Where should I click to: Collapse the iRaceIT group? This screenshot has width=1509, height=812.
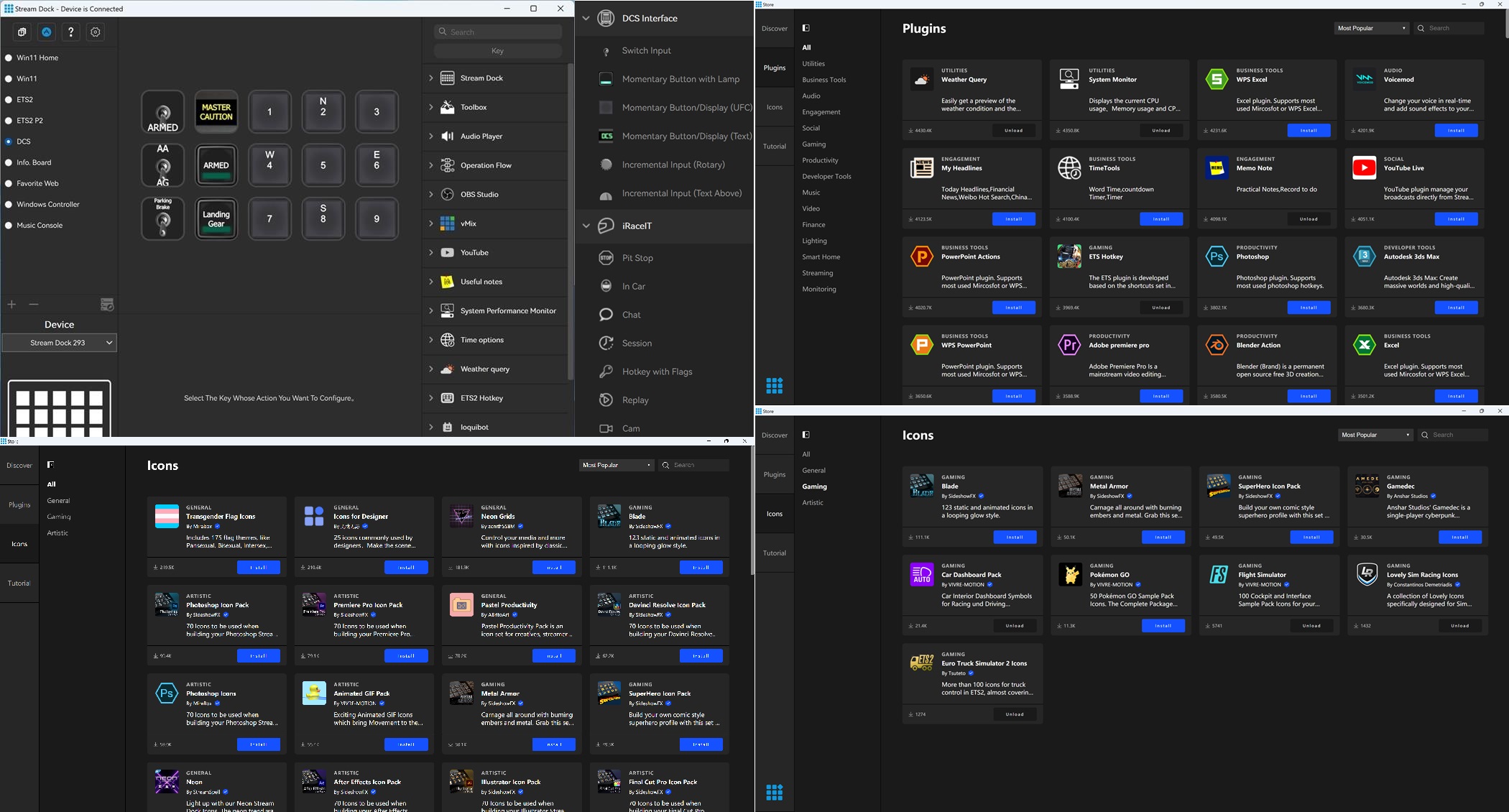[586, 226]
